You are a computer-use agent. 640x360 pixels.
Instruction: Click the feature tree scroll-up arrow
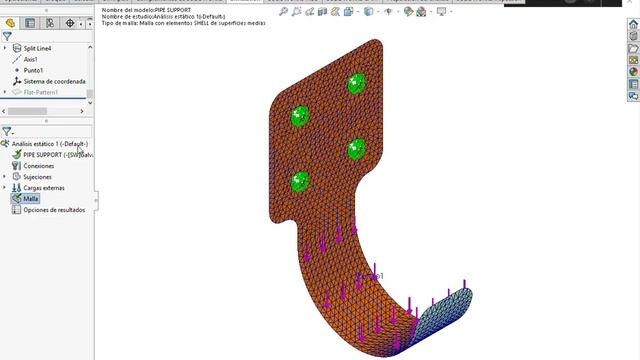[x=90, y=47]
